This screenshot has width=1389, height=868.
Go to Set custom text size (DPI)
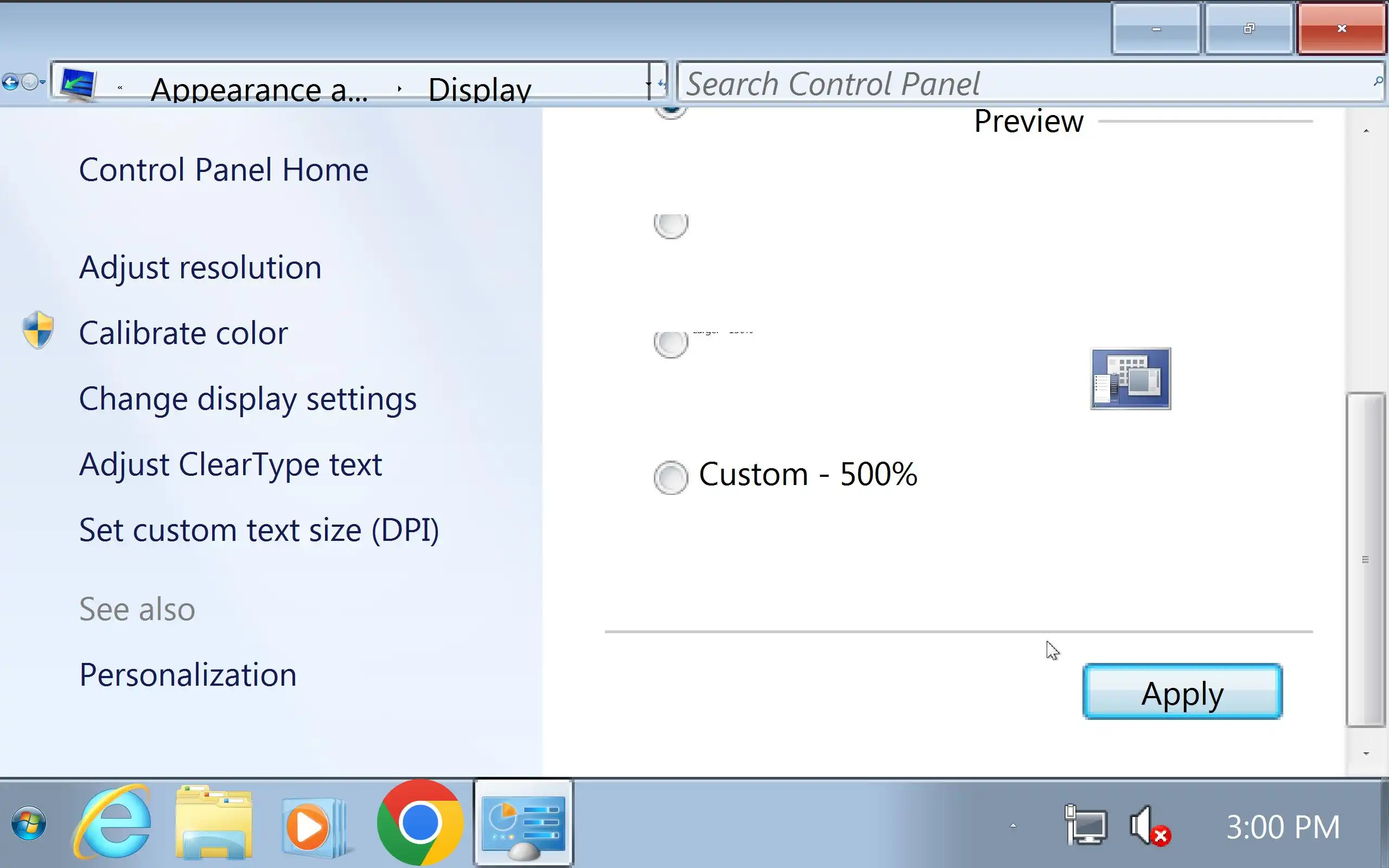pos(259,530)
